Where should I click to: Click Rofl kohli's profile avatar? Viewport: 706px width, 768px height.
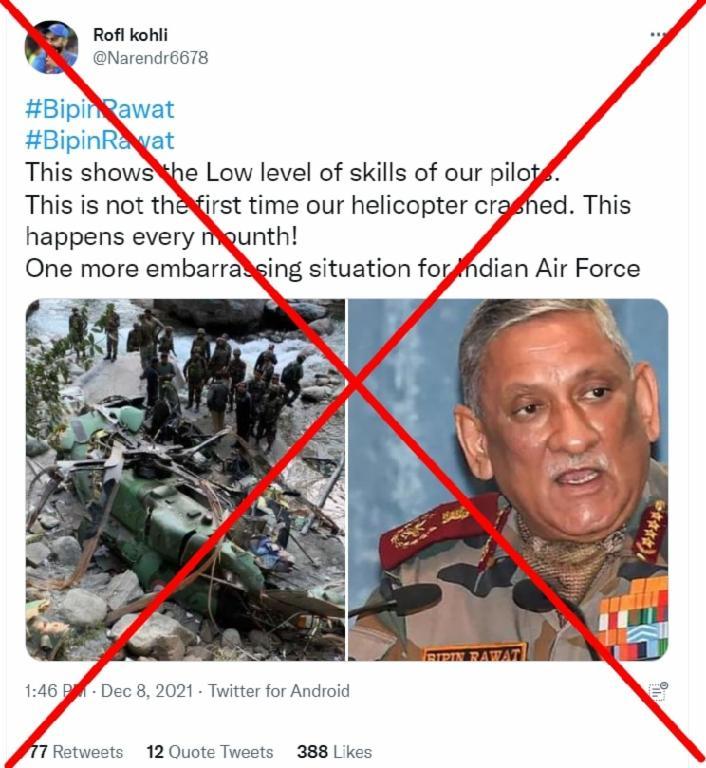click(x=51, y=47)
